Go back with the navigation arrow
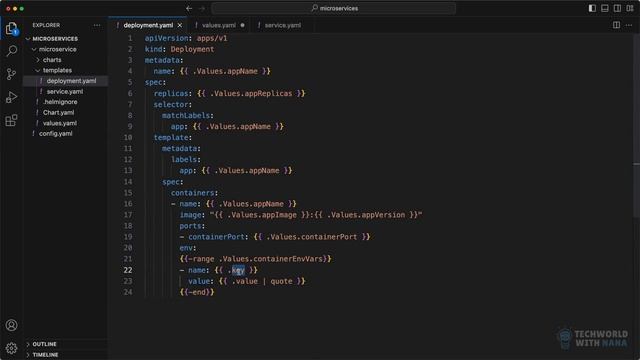 (x=189, y=8)
